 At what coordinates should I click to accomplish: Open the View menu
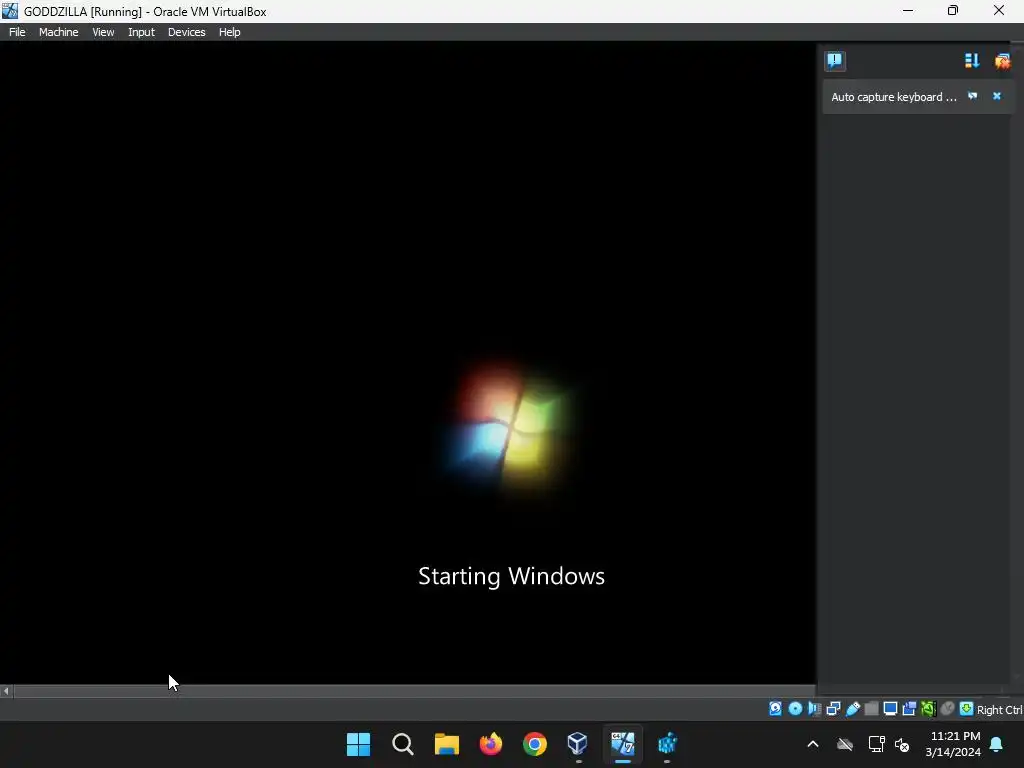tap(103, 32)
